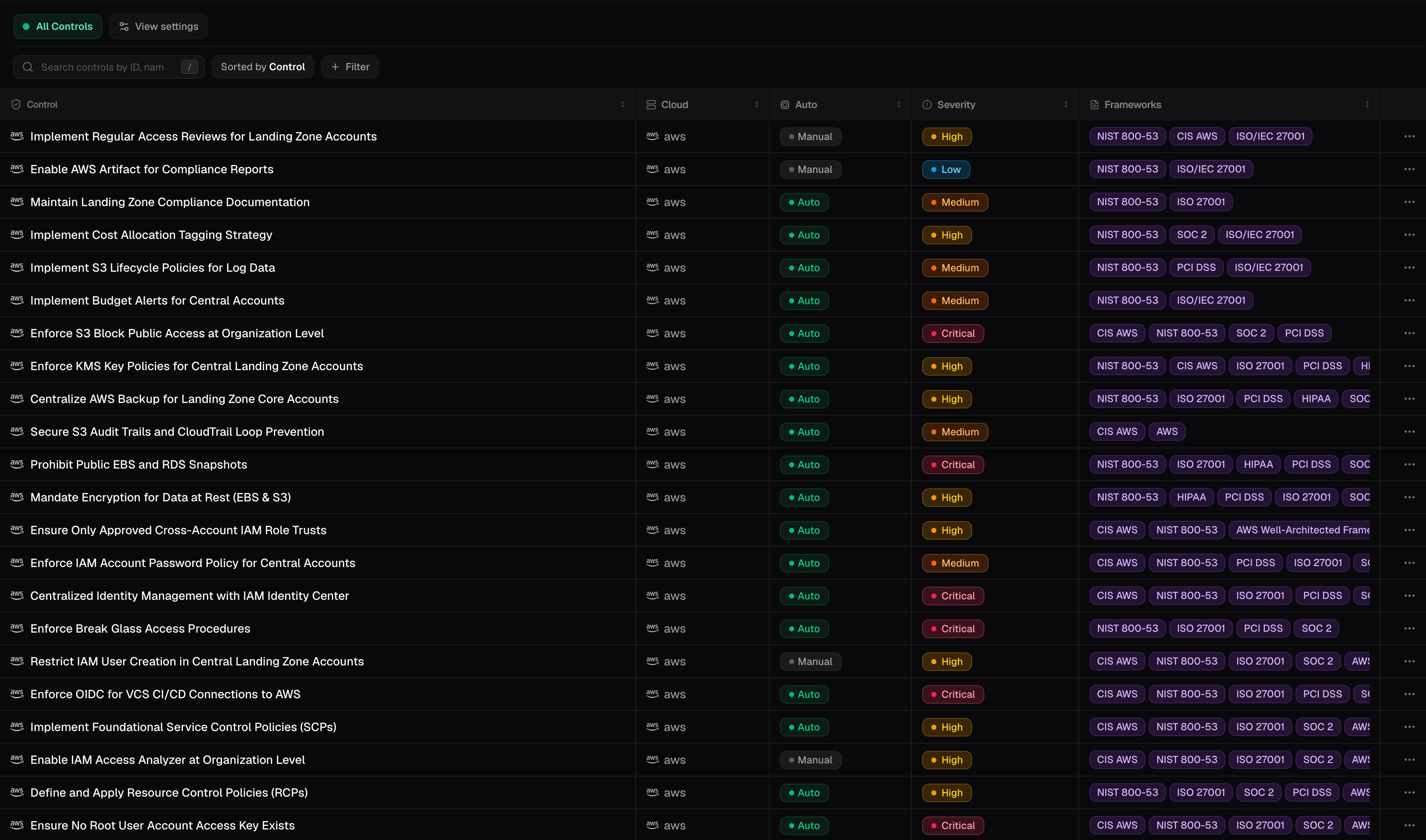1426x840 pixels.
Task: Click the Severity column sort arrows icon
Action: tap(1066, 105)
